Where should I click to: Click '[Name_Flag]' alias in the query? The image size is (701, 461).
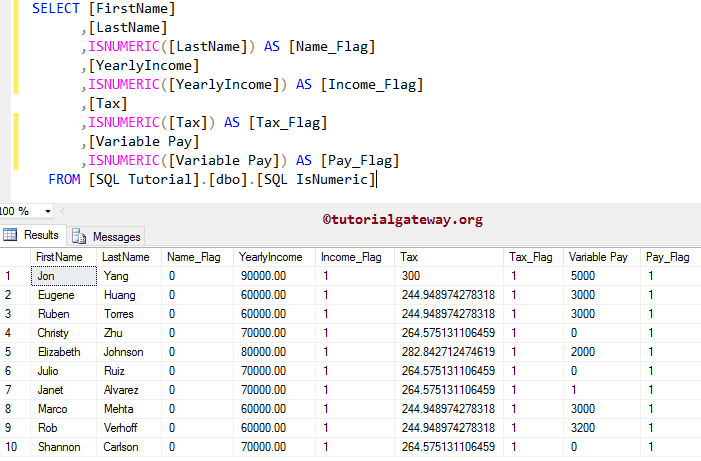(332, 47)
